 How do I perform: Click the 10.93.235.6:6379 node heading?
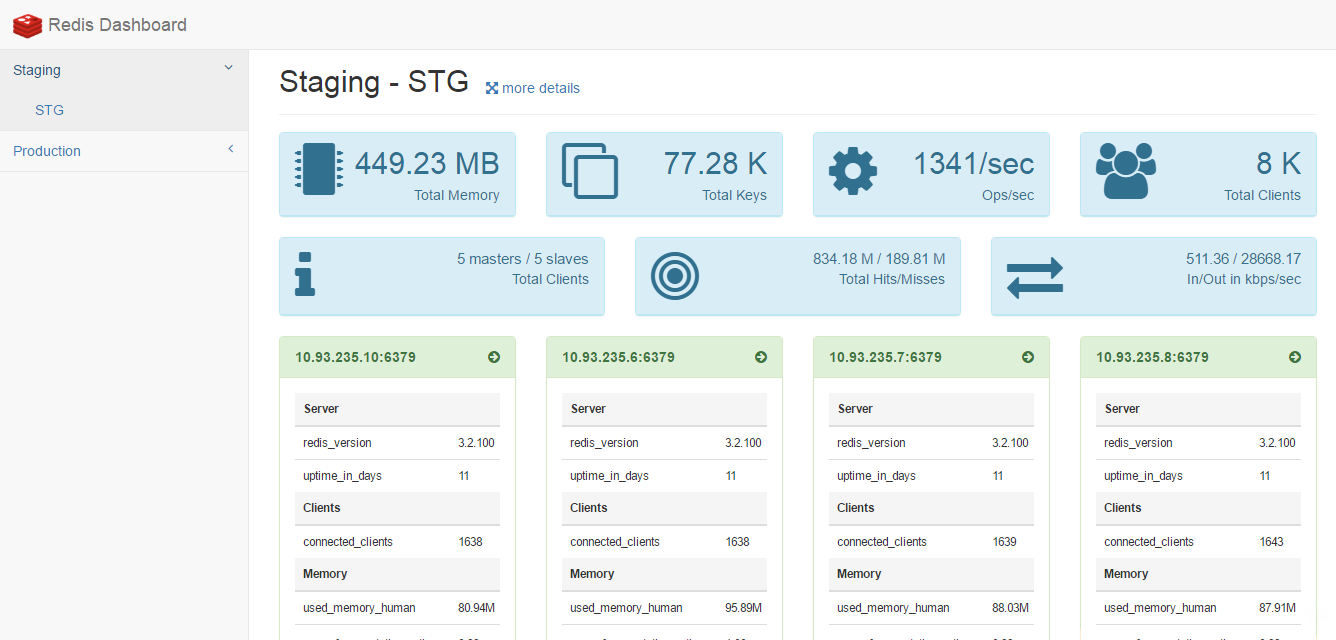pos(618,357)
